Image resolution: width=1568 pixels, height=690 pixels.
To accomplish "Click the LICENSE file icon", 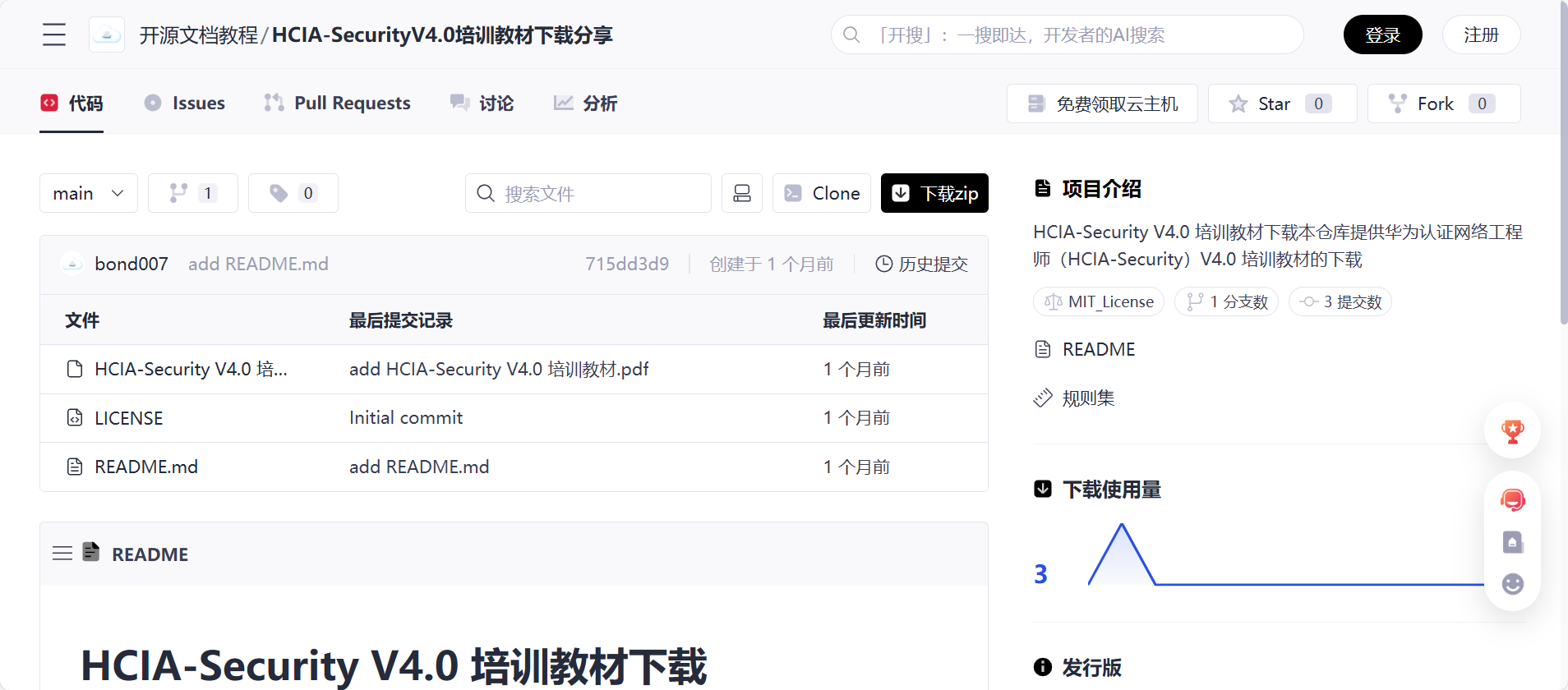I will click(x=75, y=418).
